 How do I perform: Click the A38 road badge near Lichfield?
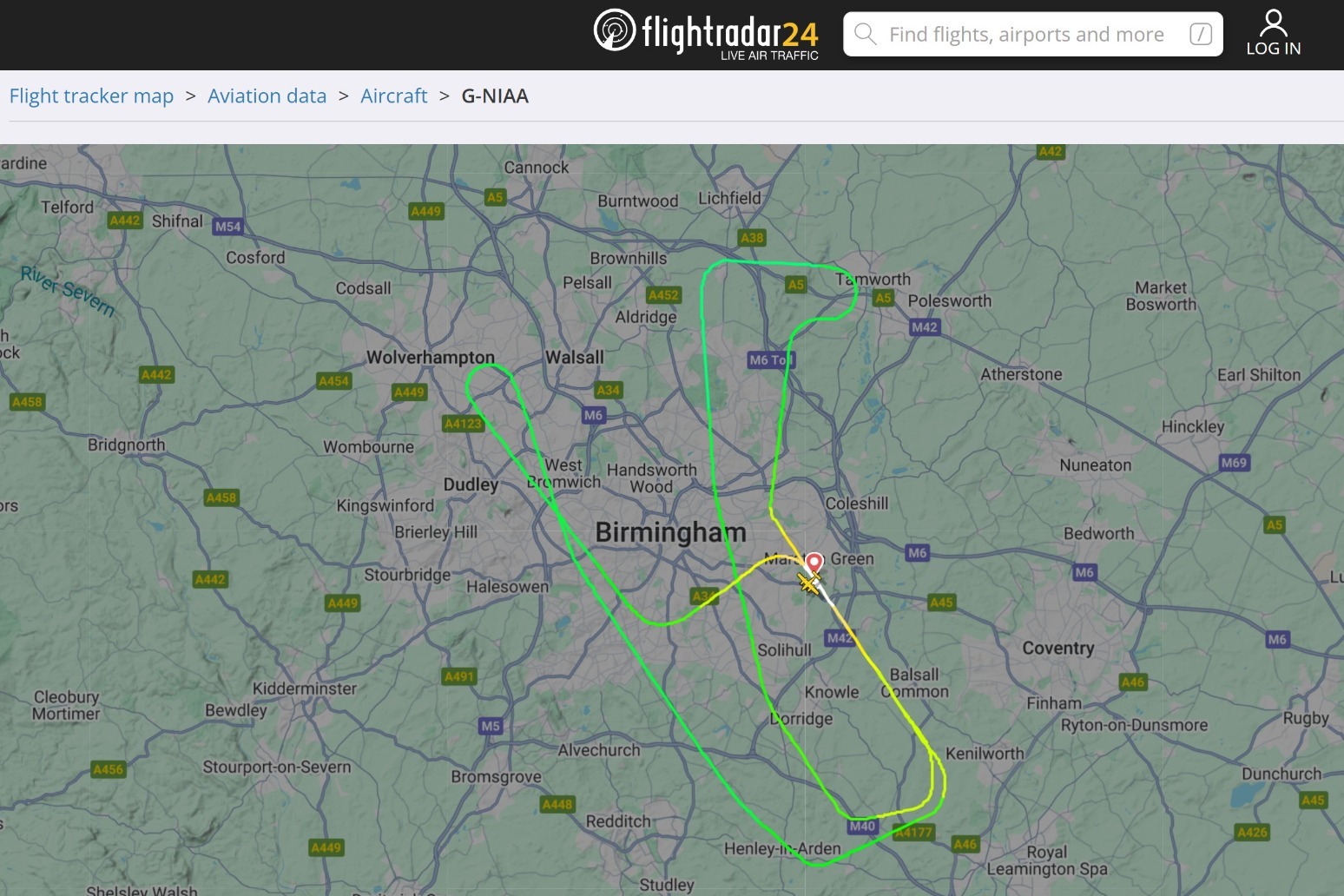[752, 237]
